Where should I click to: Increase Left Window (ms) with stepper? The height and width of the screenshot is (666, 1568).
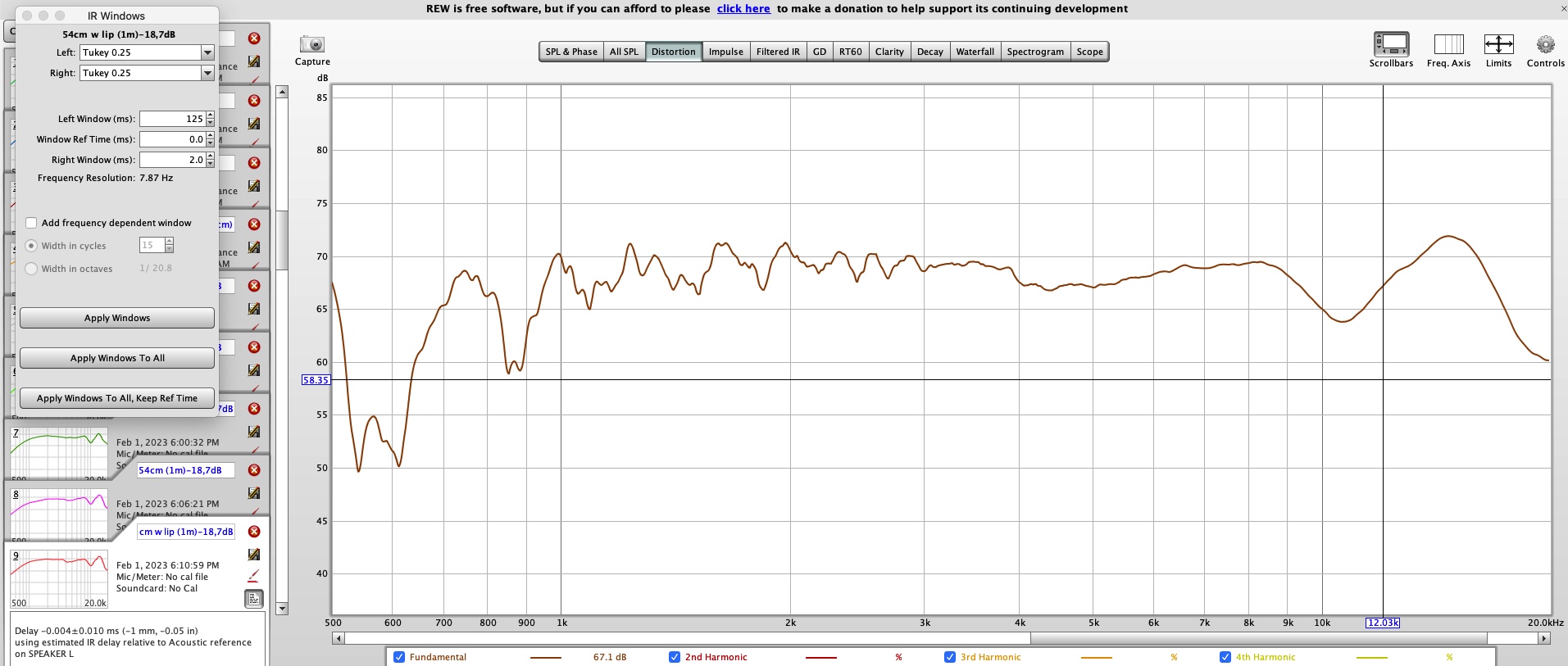(211, 116)
